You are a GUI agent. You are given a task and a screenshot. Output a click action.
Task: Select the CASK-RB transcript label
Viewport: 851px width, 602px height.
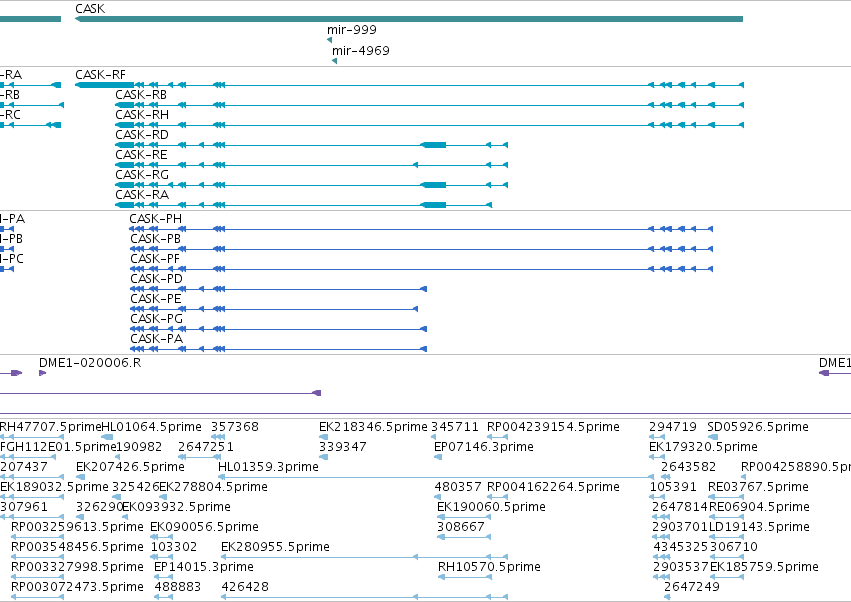[x=141, y=94]
